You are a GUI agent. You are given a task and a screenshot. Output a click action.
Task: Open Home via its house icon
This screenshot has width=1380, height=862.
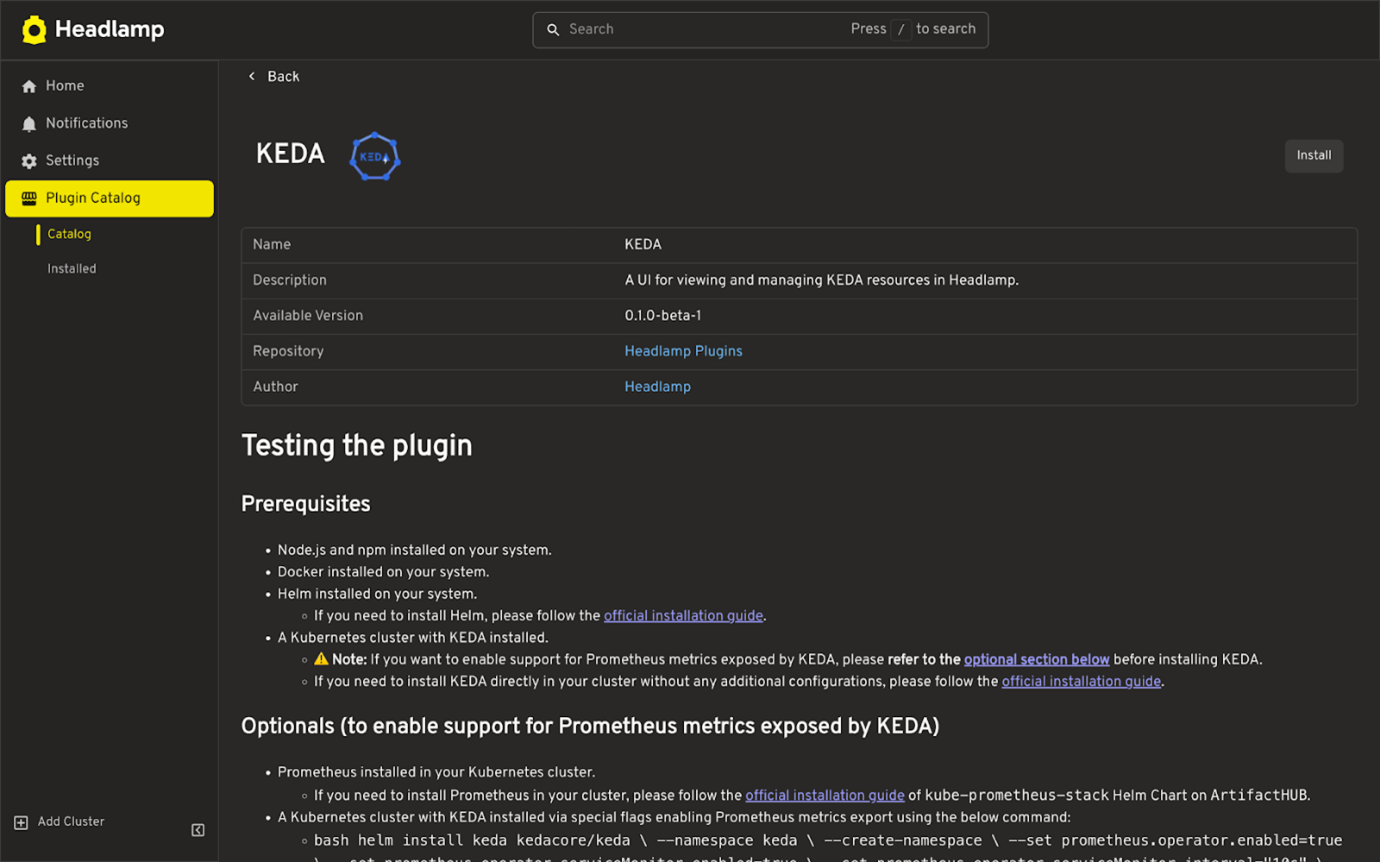click(29, 87)
